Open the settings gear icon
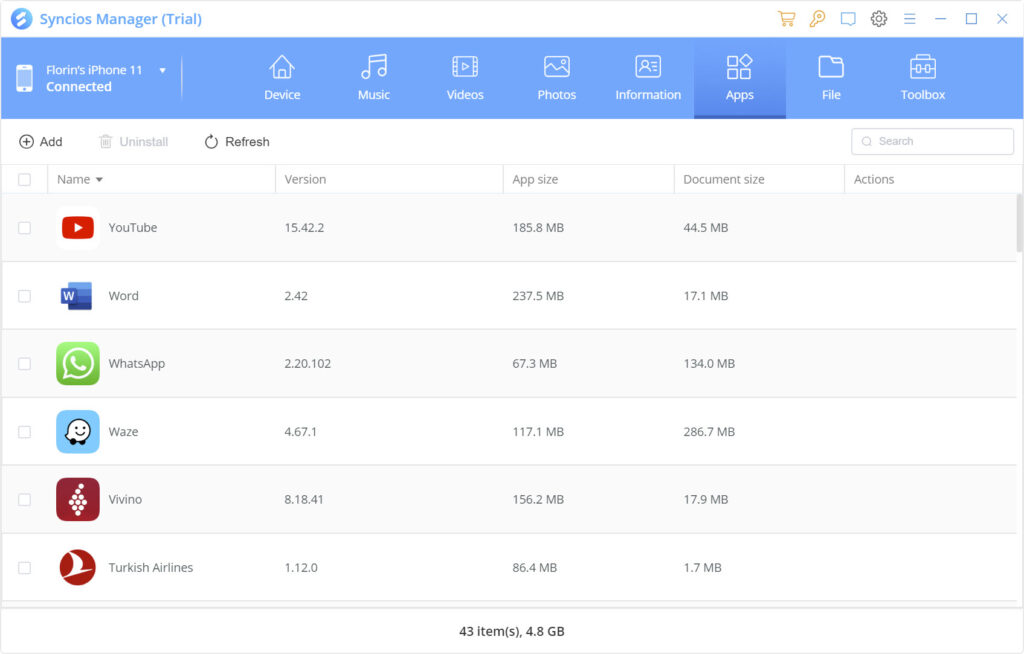Screen dimensions: 1024x654 pyautogui.click(x=879, y=19)
